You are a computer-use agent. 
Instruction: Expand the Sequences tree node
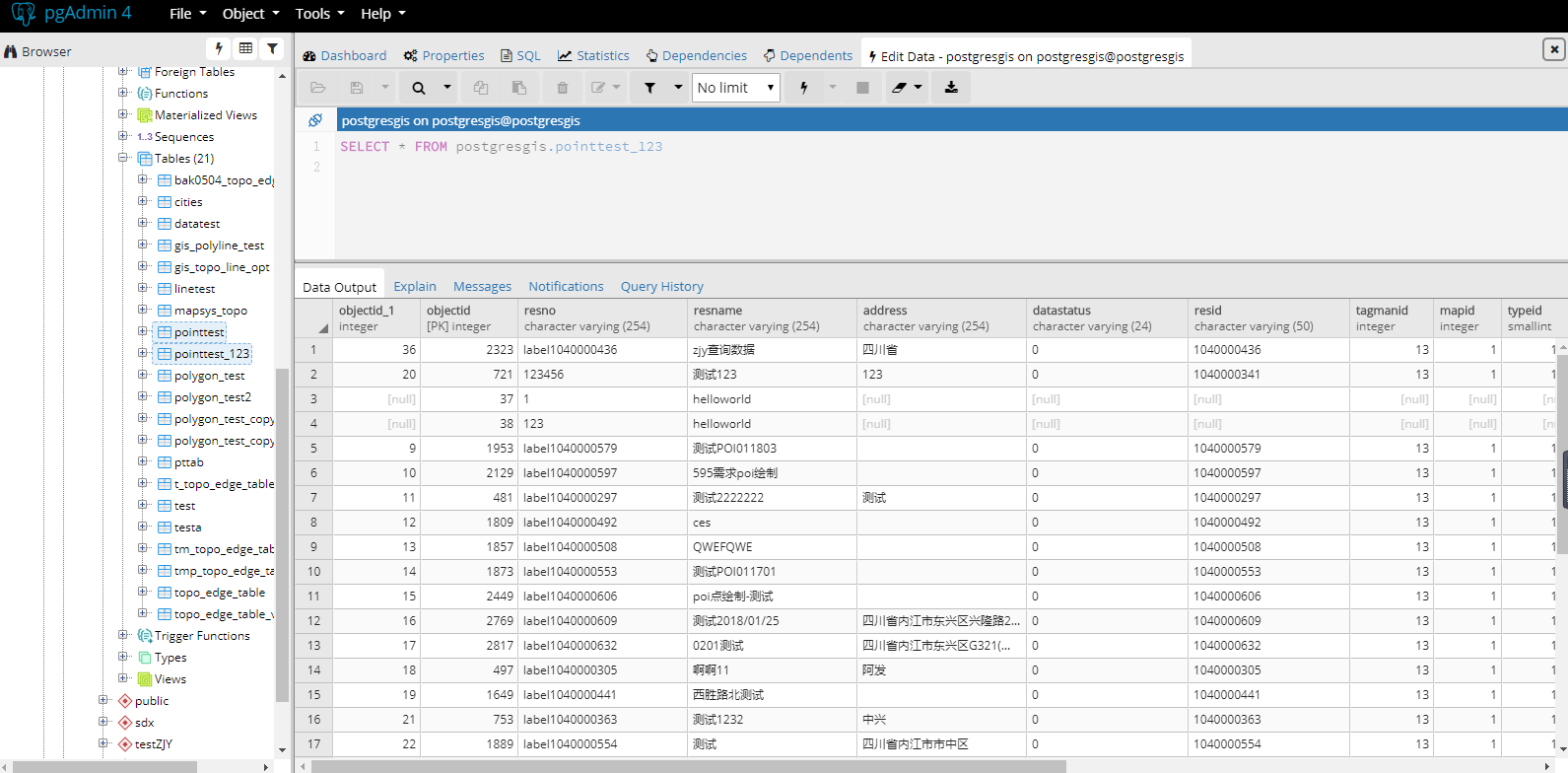click(x=123, y=136)
